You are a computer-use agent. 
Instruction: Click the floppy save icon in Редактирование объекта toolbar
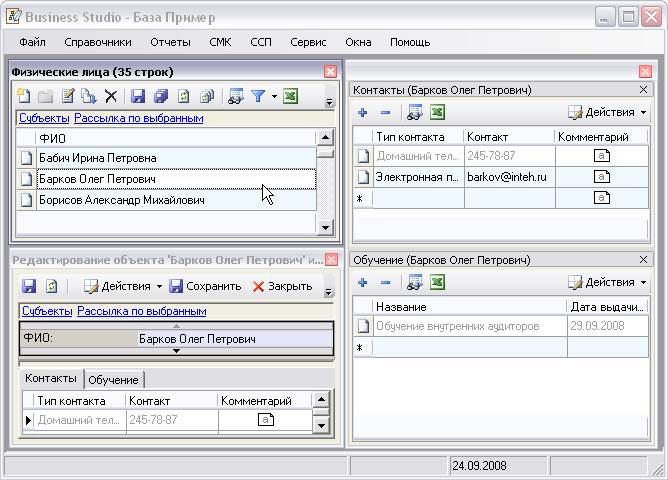[29, 286]
